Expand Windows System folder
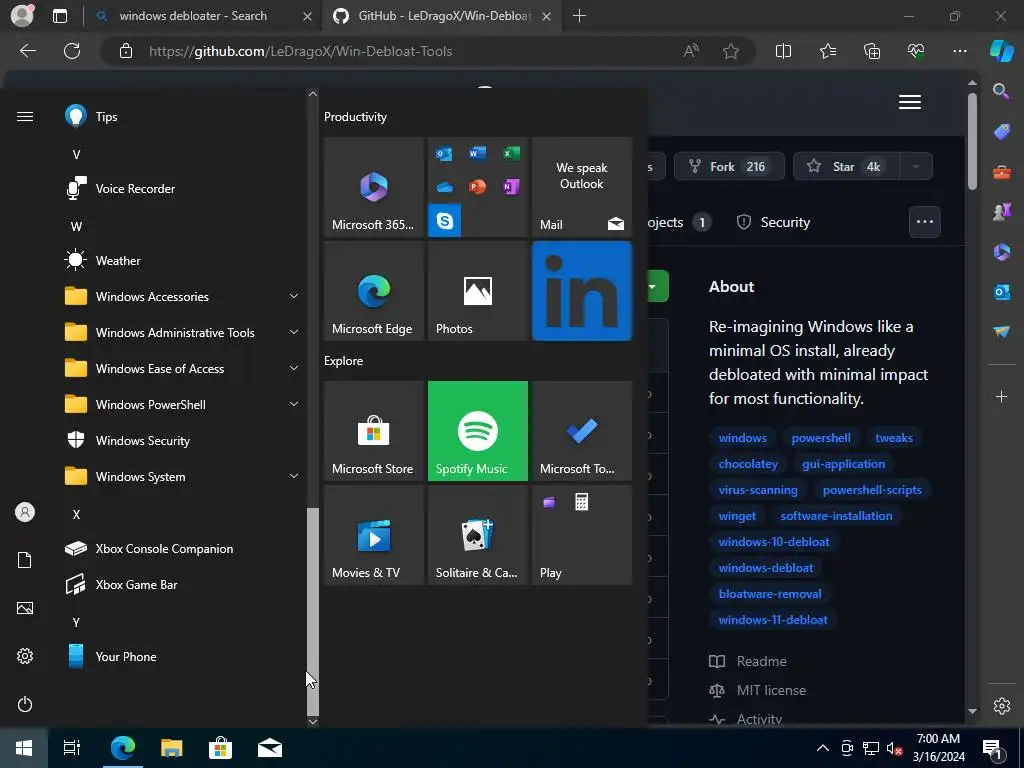The image size is (1024, 768). tap(183, 477)
